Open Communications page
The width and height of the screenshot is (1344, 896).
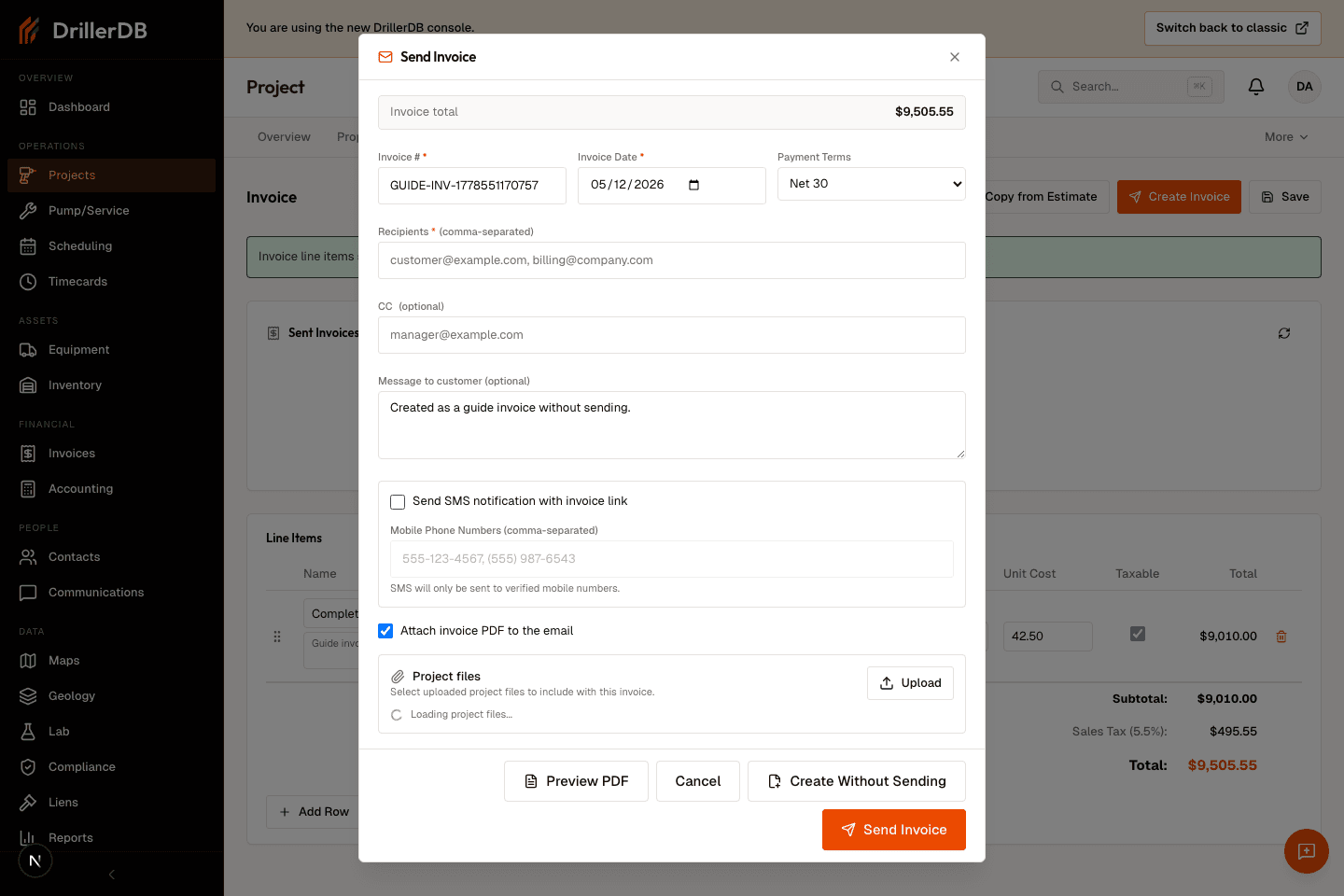tap(111, 593)
